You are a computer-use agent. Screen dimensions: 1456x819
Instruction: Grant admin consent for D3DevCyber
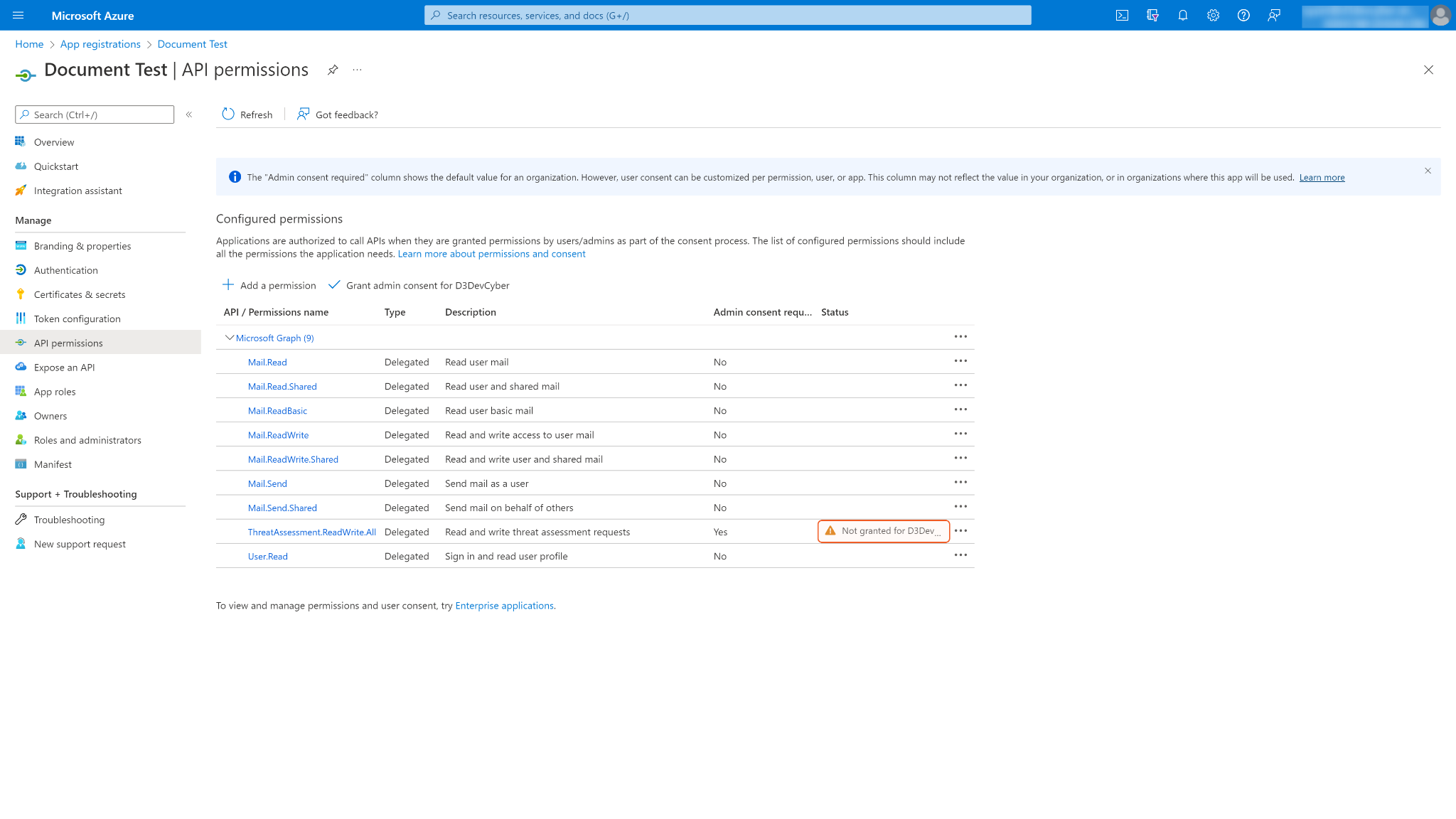[419, 285]
